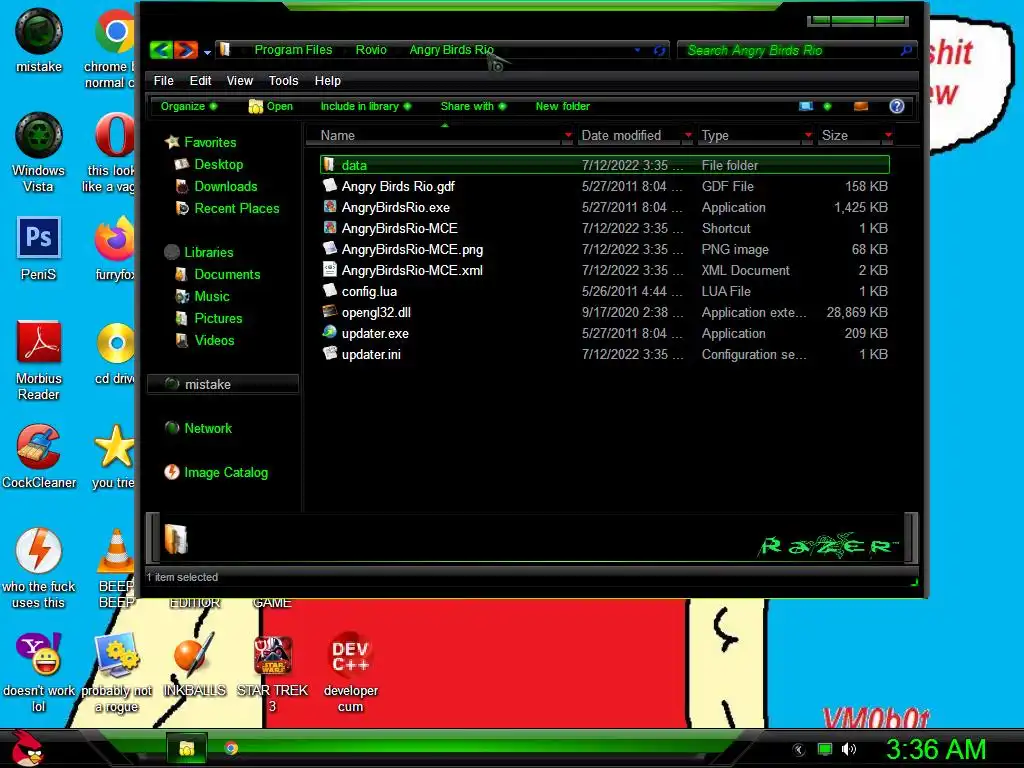Open the STAR TREK 3 desktop icon
The width and height of the screenshot is (1024, 768).
(x=272, y=674)
